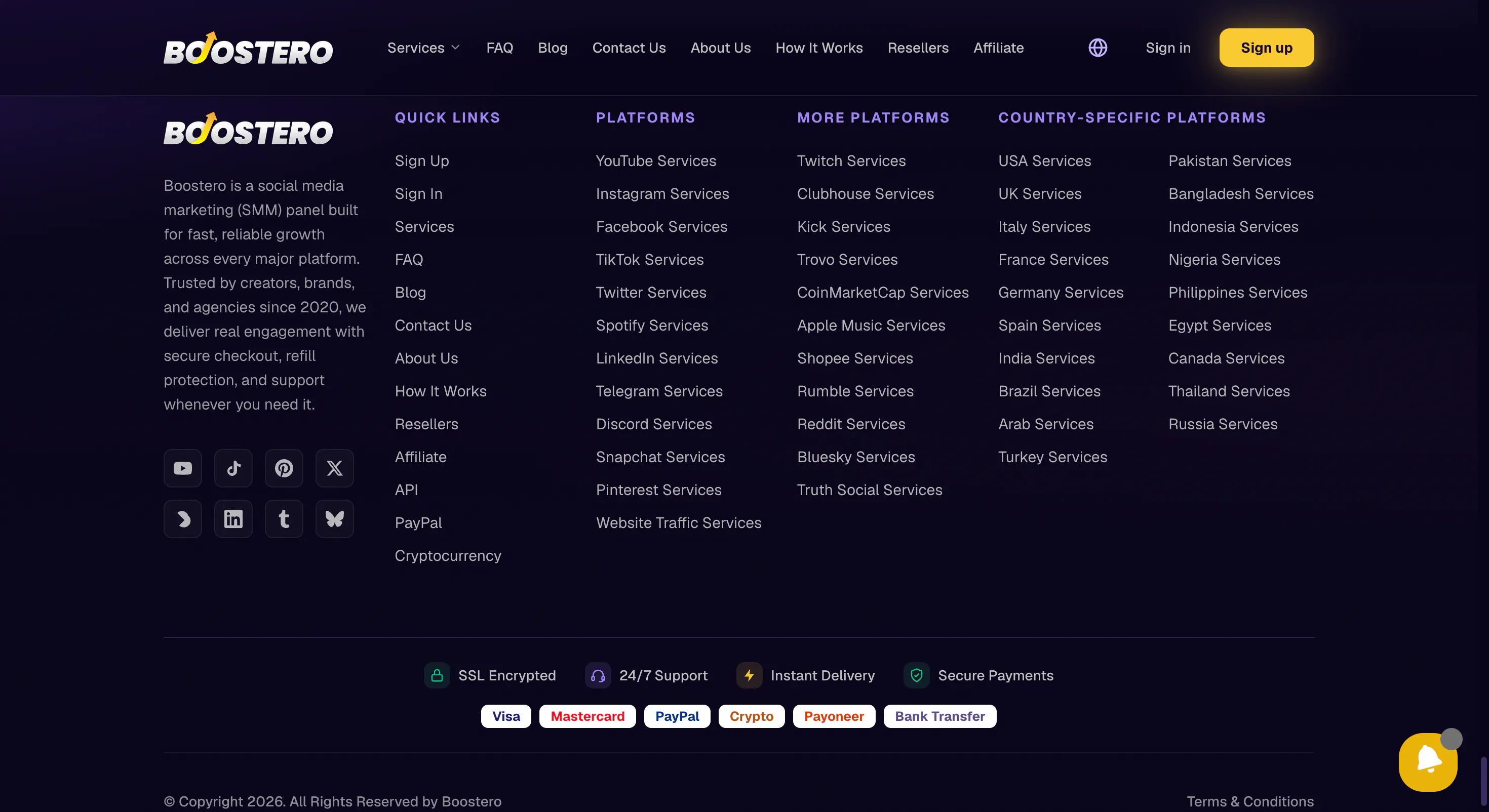The height and width of the screenshot is (812, 1489).
Task: Open Turkey Services link
Action: pyautogui.click(x=1052, y=457)
